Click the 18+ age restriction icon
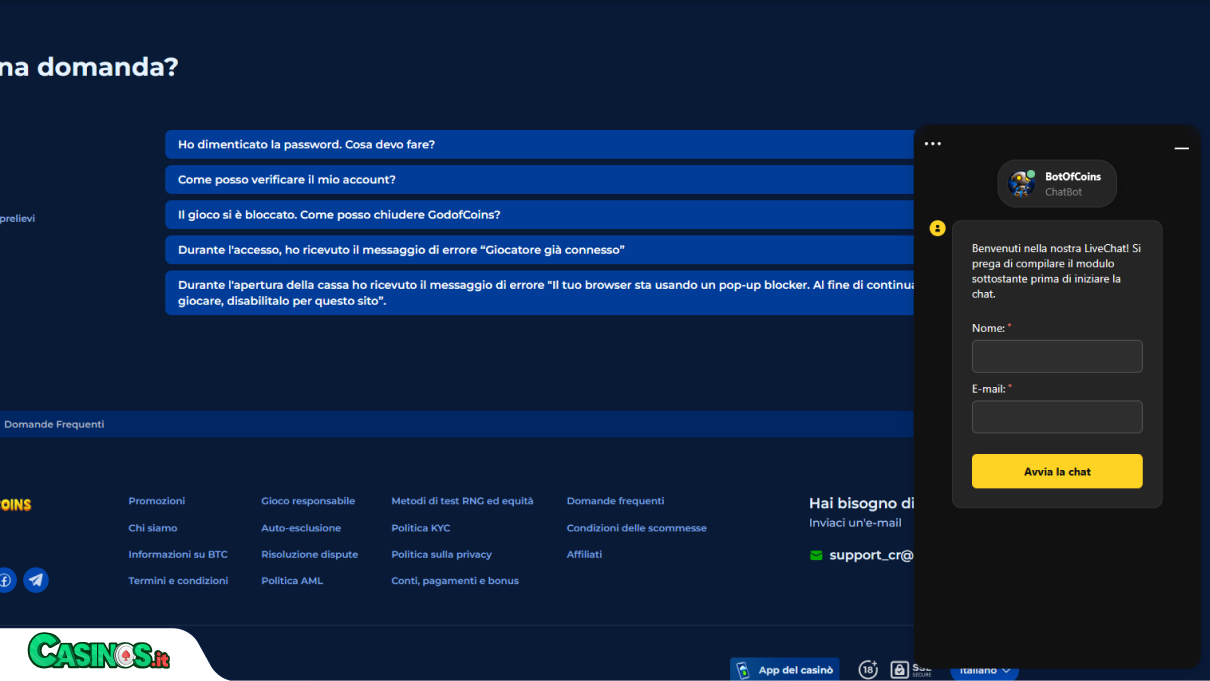 tap(868, 669)
